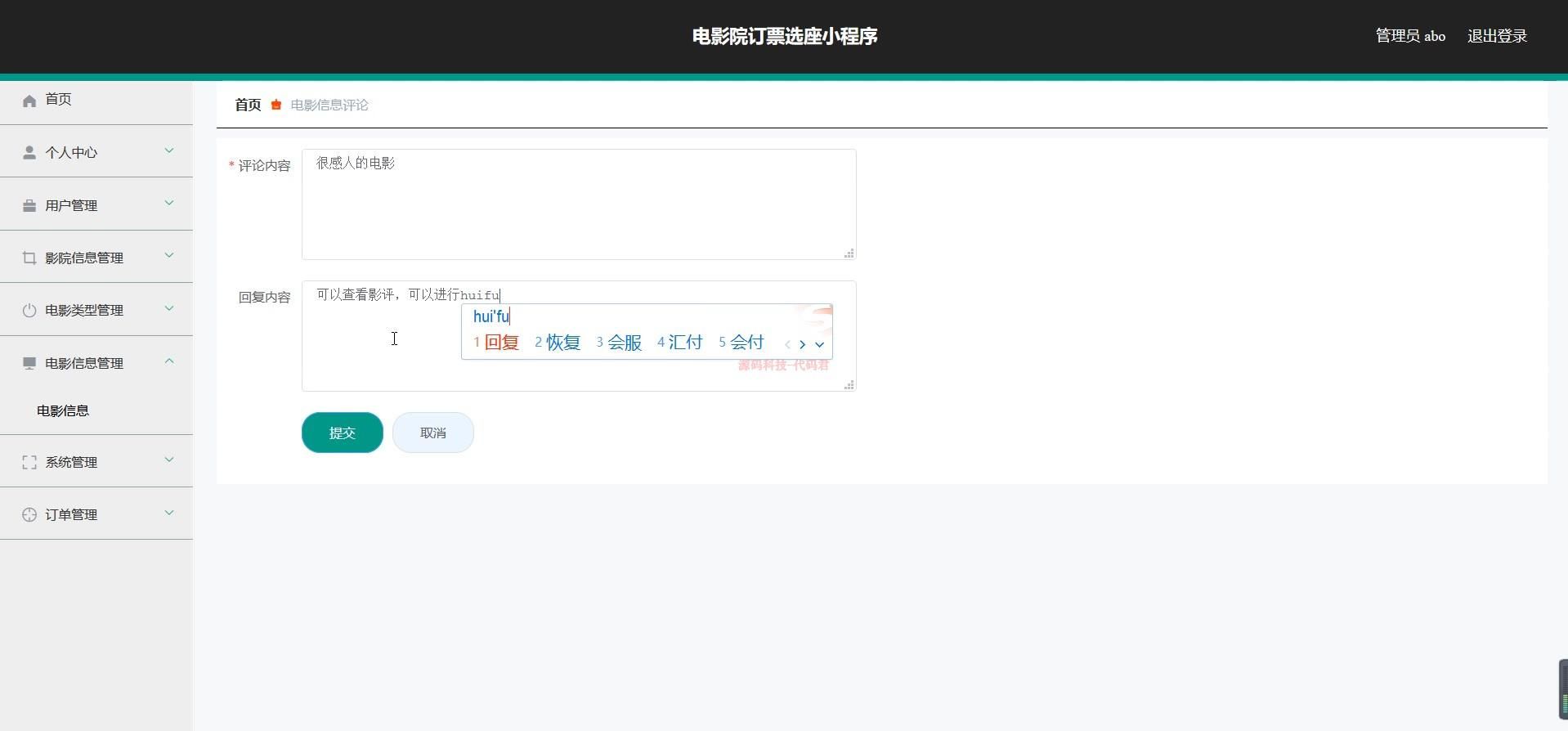Go to next IME candidate page
1568x731 pixels.
pyautogui.click(x=803, y=344)
